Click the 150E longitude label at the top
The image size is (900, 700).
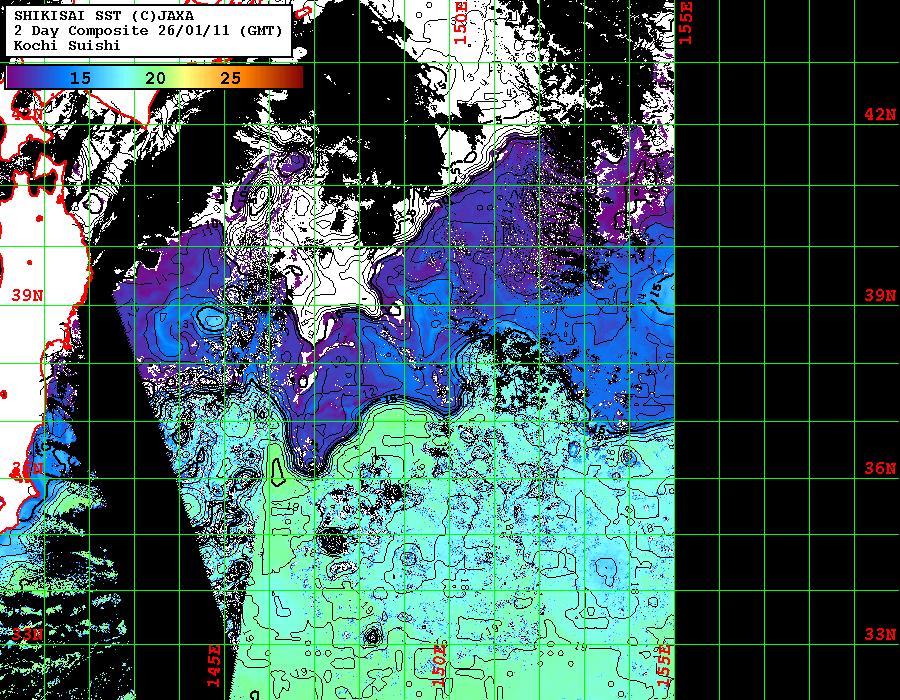pyautogui.click(x=460, y=20)
